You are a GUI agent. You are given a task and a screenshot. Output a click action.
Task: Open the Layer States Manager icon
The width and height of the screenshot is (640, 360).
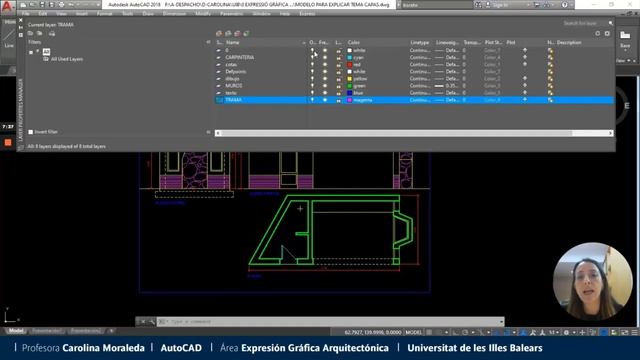(x=52, y=33)
